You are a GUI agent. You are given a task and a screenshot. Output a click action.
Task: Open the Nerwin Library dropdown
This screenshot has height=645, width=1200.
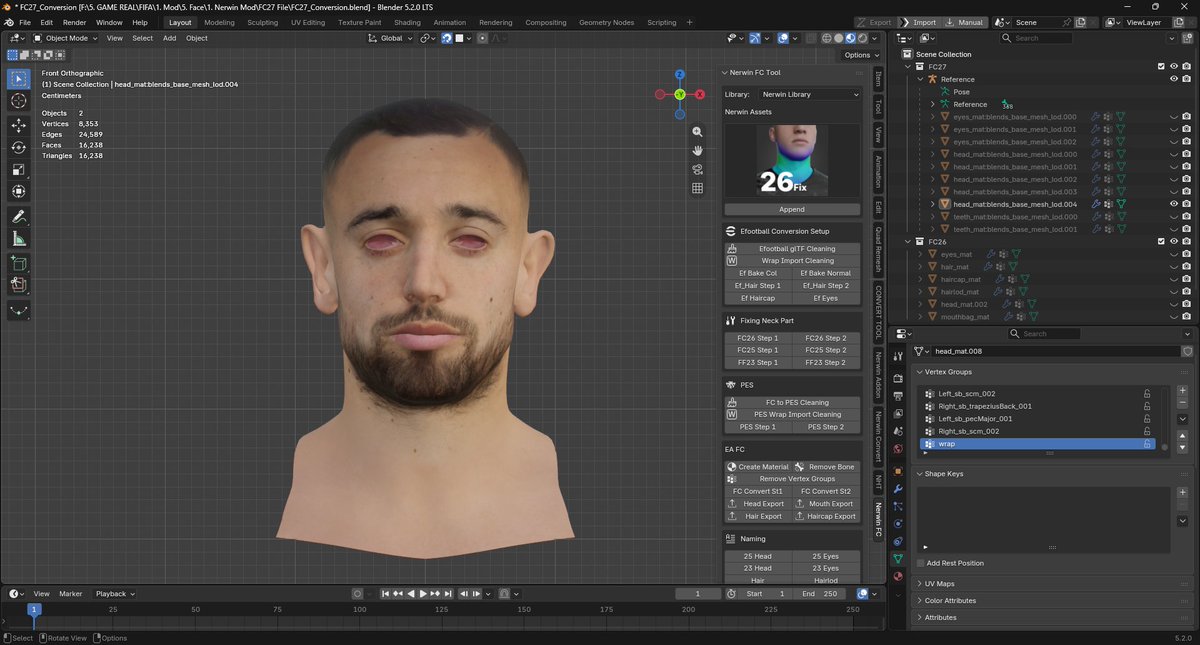[x=810, y=94]
